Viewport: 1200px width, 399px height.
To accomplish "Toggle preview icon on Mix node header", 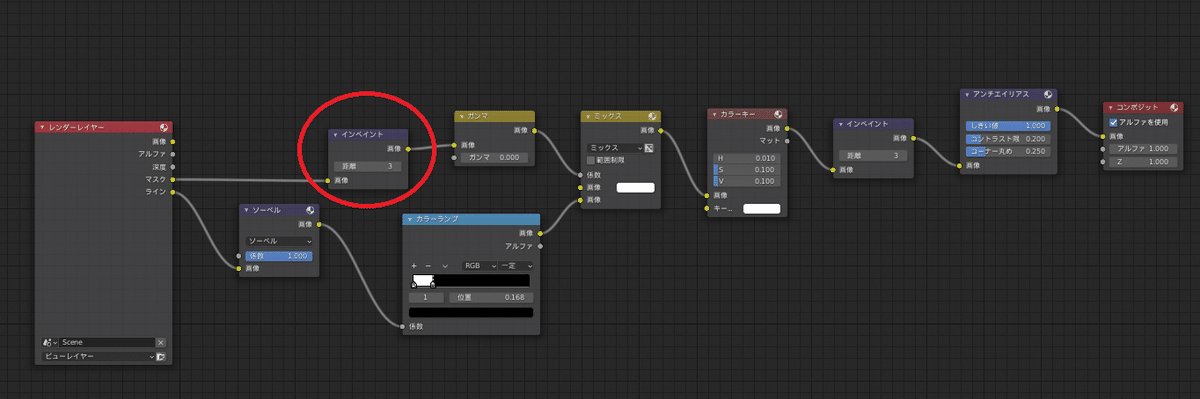I will point(651,117).
